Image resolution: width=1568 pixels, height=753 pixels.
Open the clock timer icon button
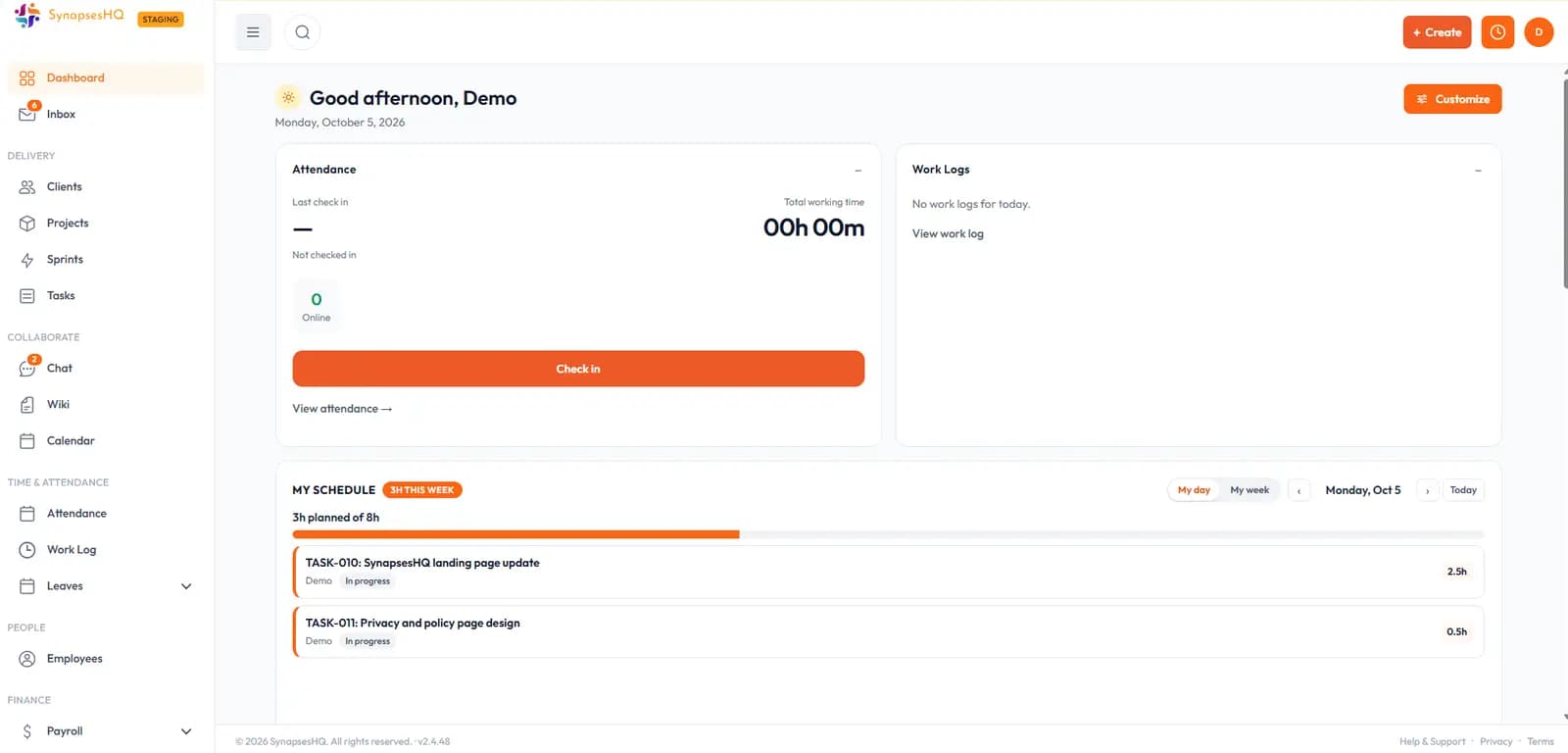point(1497,32)
